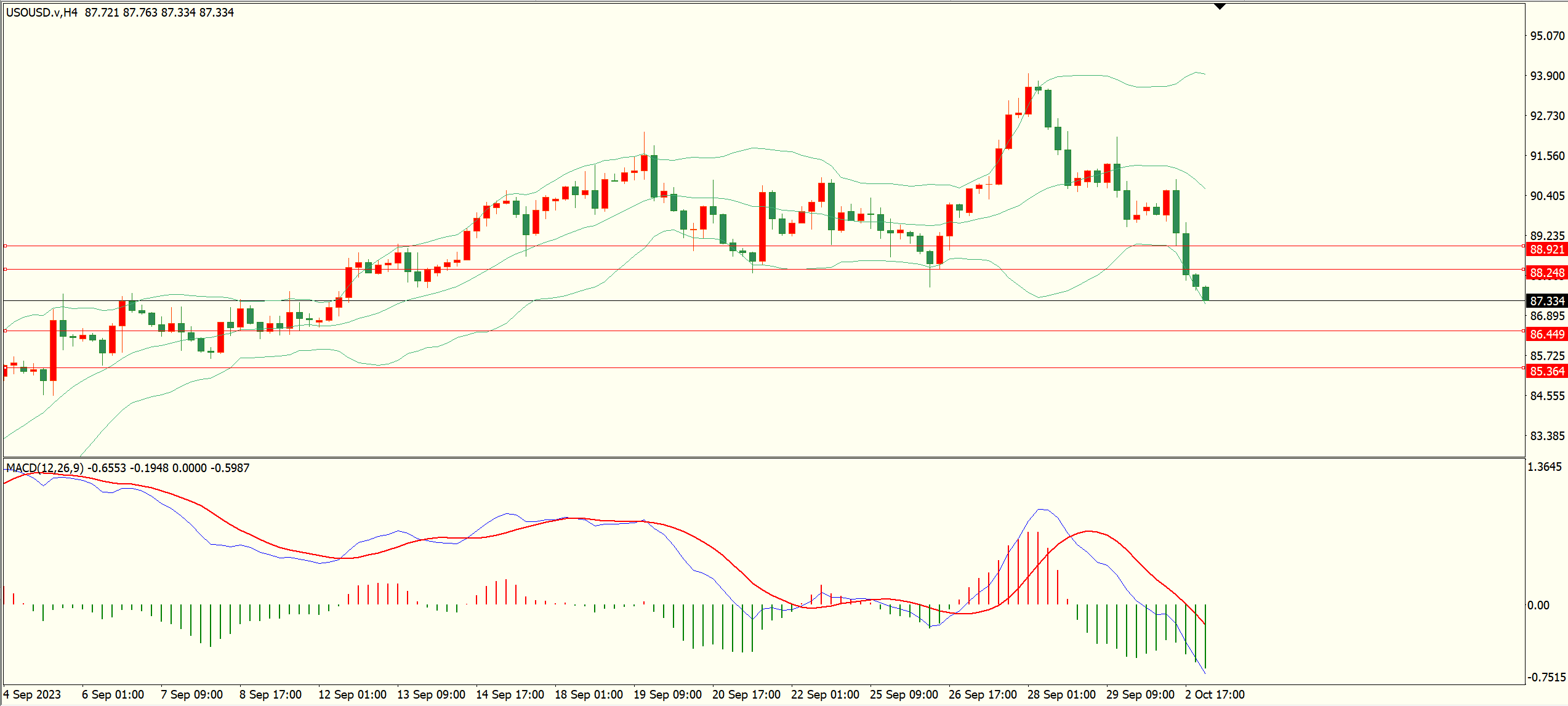
Task: Select the red 88.921 price level tag
Action: point(1546,249)
